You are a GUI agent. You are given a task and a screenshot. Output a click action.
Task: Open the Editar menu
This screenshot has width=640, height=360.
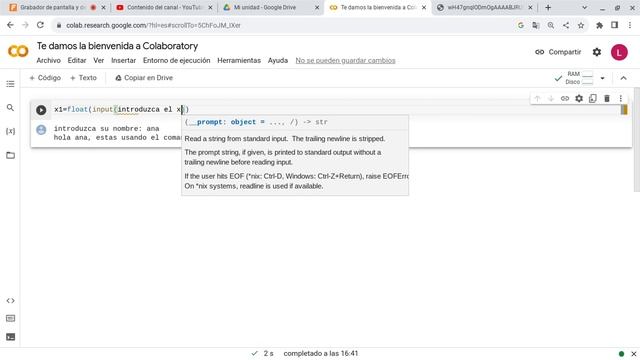(x=77, y=60)
